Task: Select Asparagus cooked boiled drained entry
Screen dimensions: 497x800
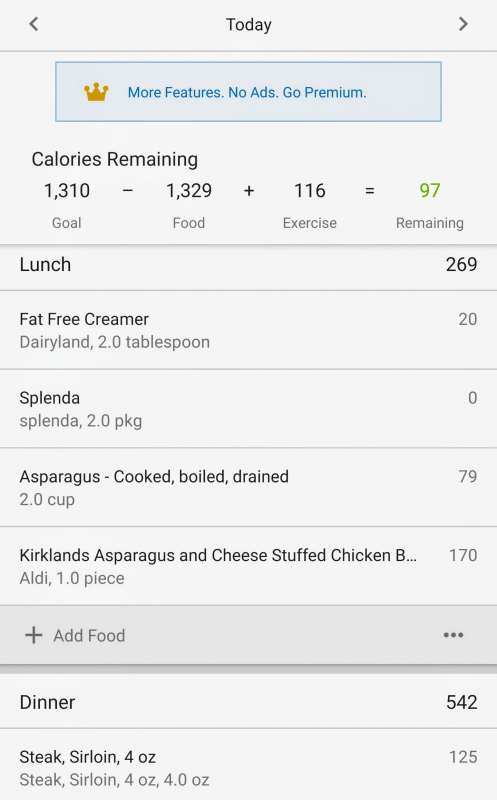Action: pos(248,487)
